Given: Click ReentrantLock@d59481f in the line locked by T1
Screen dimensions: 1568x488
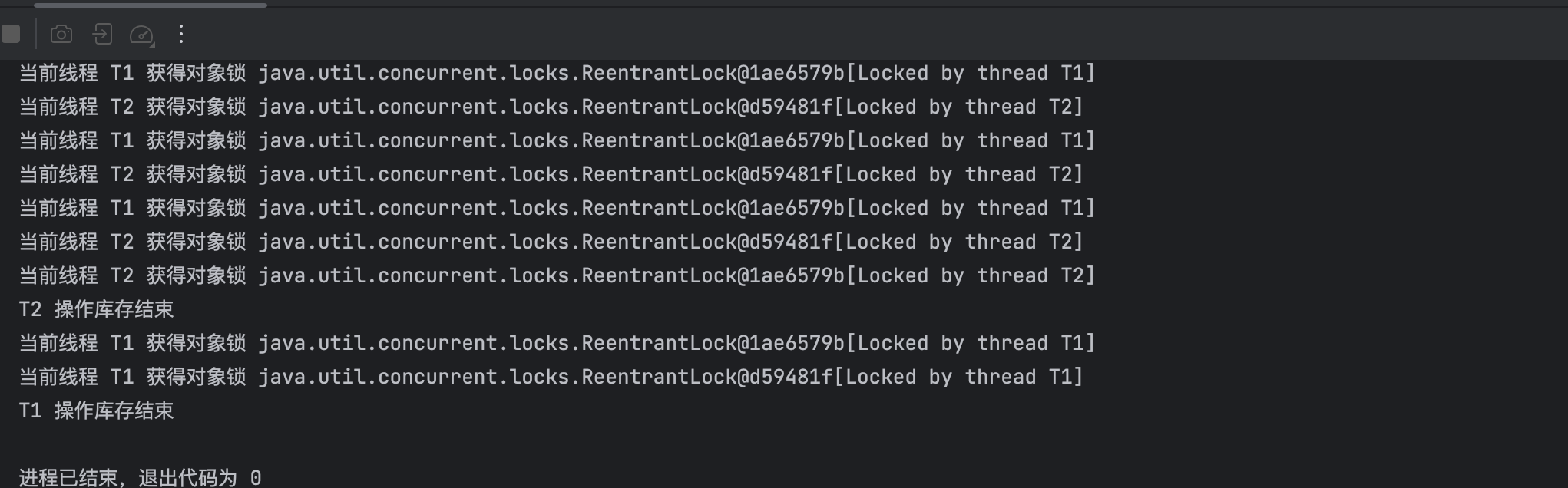Looking at the screenshot, I should tap(706, 377).
